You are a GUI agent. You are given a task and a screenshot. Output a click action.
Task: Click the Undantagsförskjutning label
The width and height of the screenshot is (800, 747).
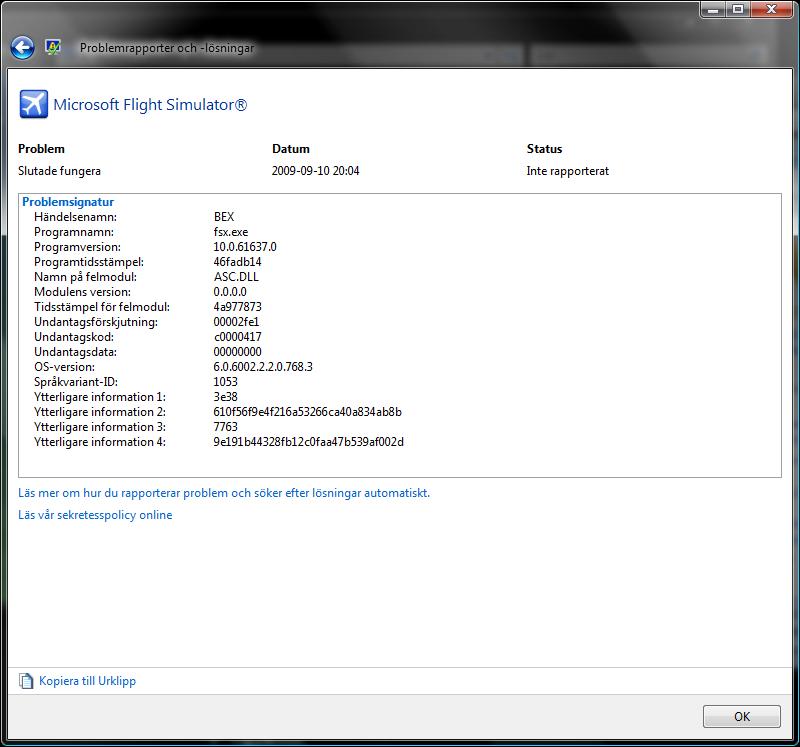click(96, 322)
